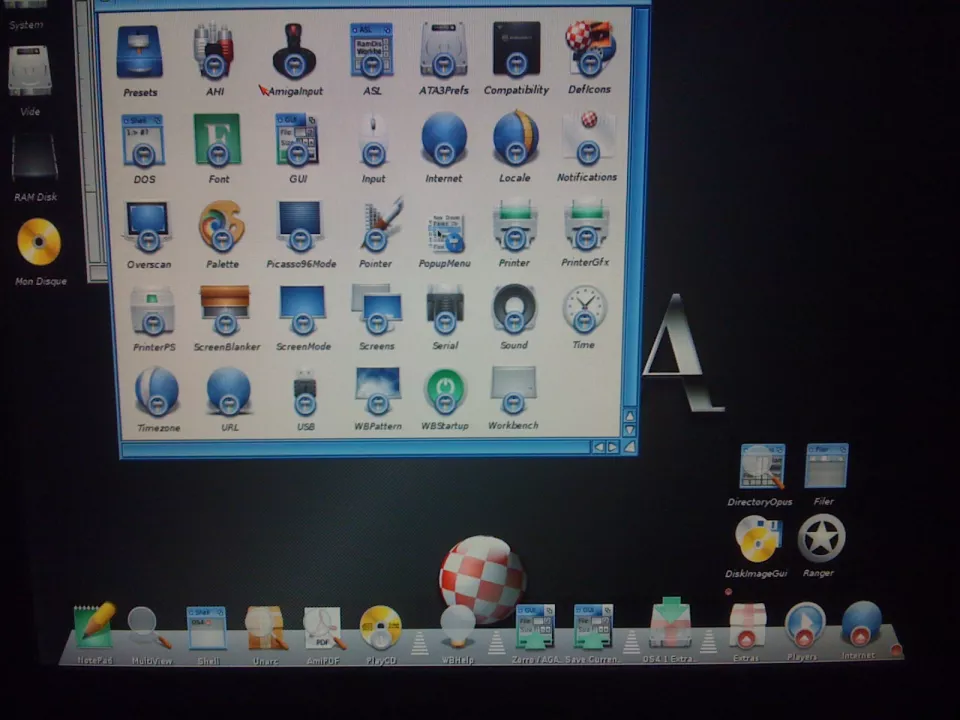Open the Locale globe icon
Image resolution: width=960 pixels, height=720 pixels.
click(x=516, y=140)
